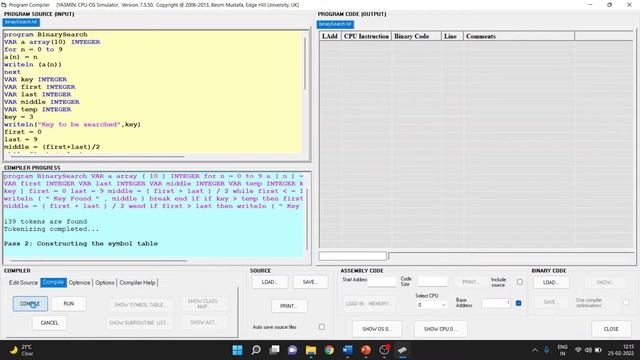
Task: Click SHOW SYMBOL TABLE button
Action: (140, 304)
